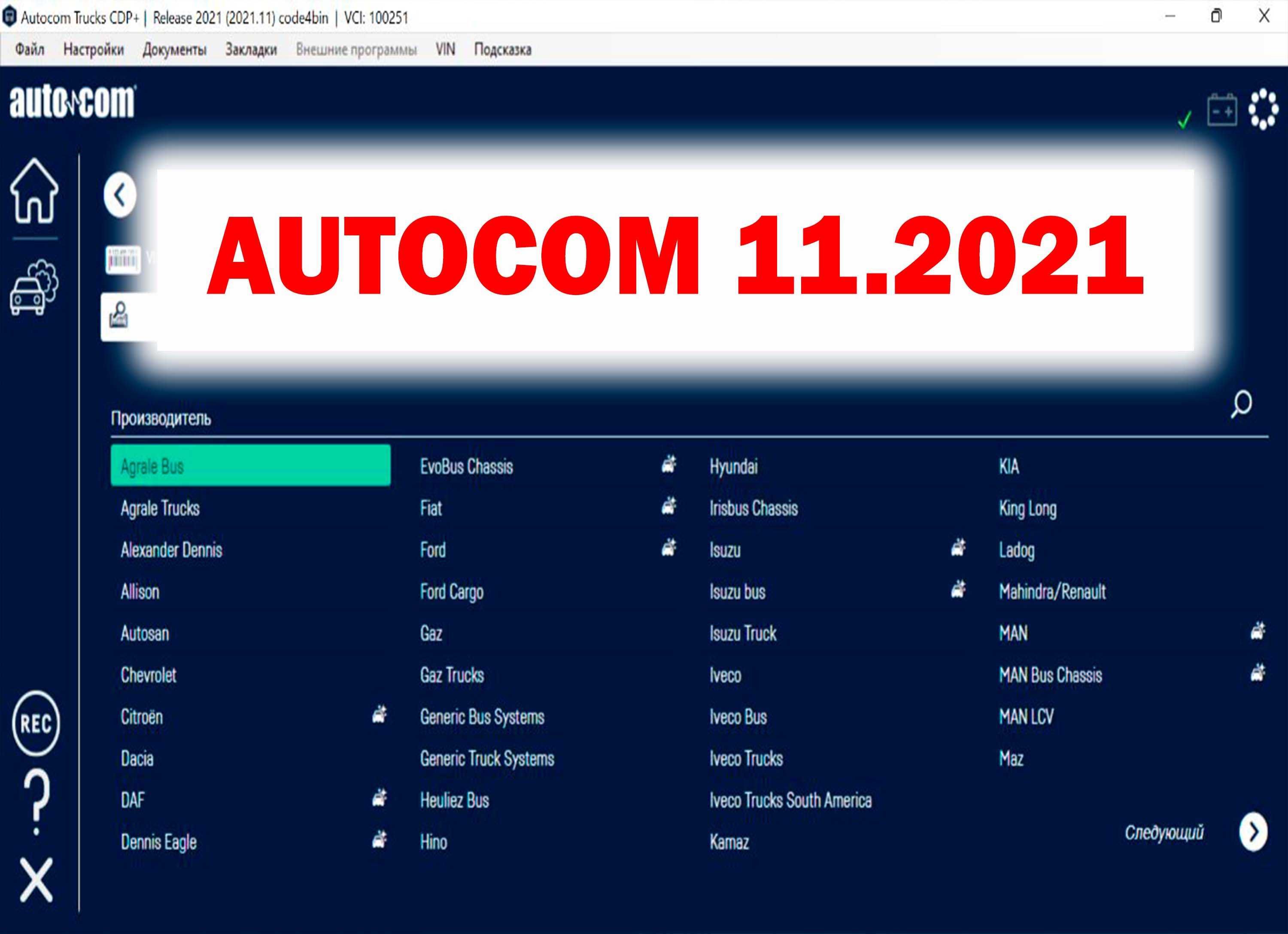
Task: Click the car icon beside DAF
Action: [x=380, y=797]
